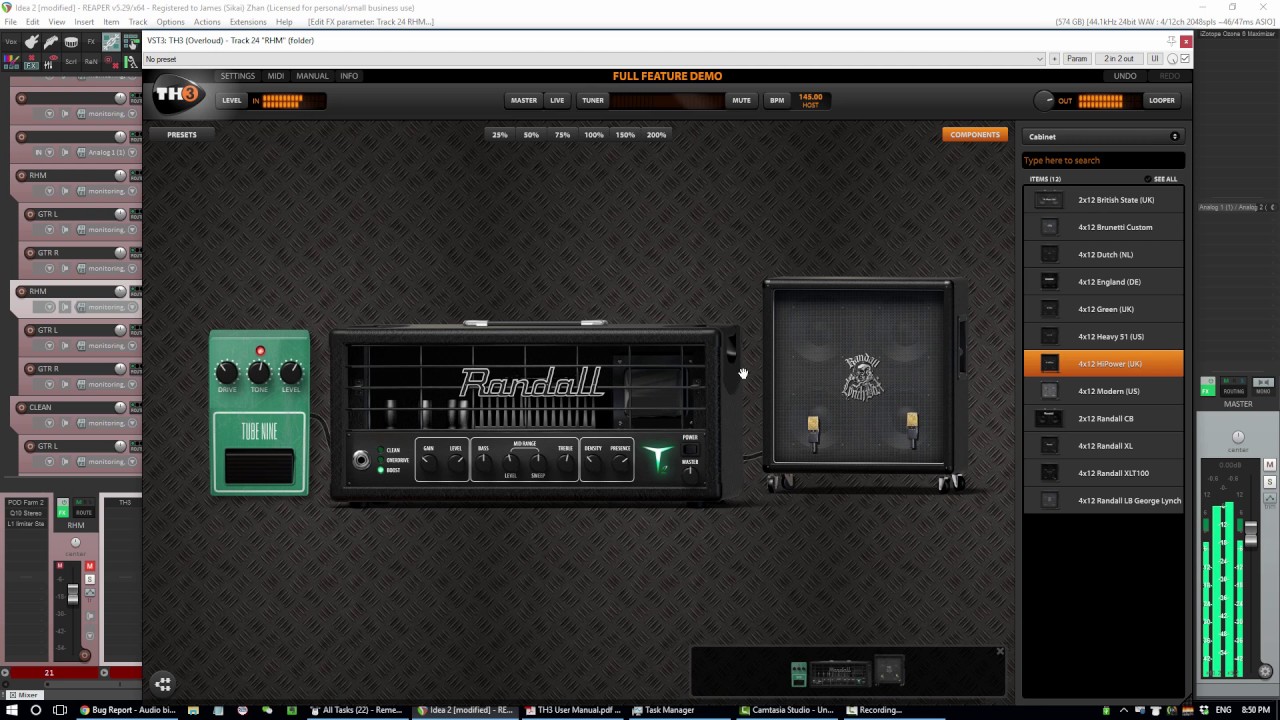Click the amp head thumbnail in the bottom overview

(x=840, y=673)
